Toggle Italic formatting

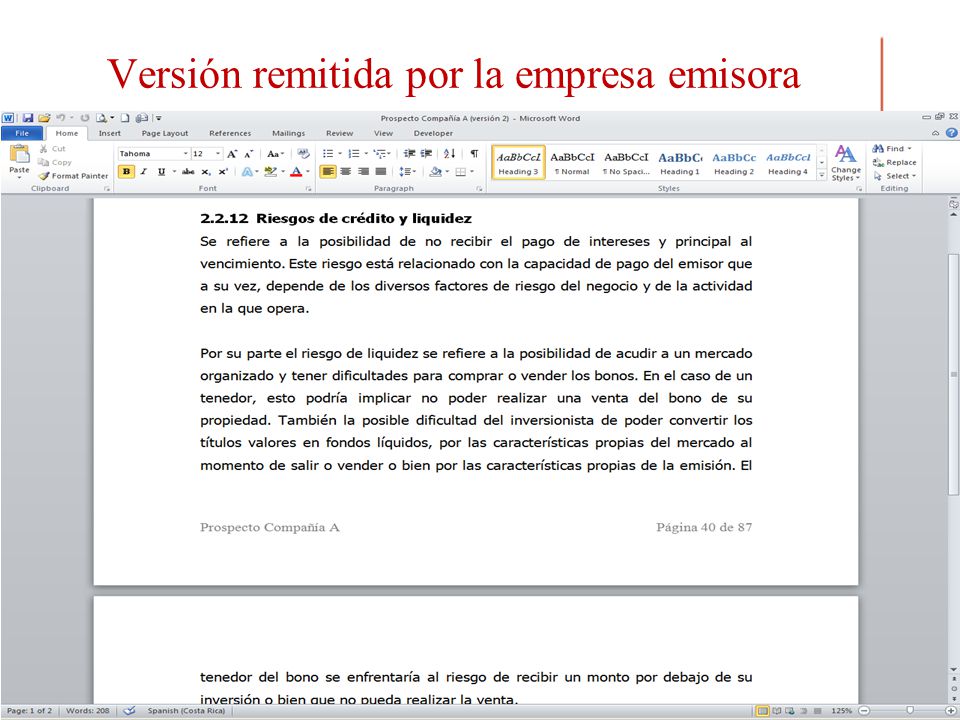click(143, 171)
